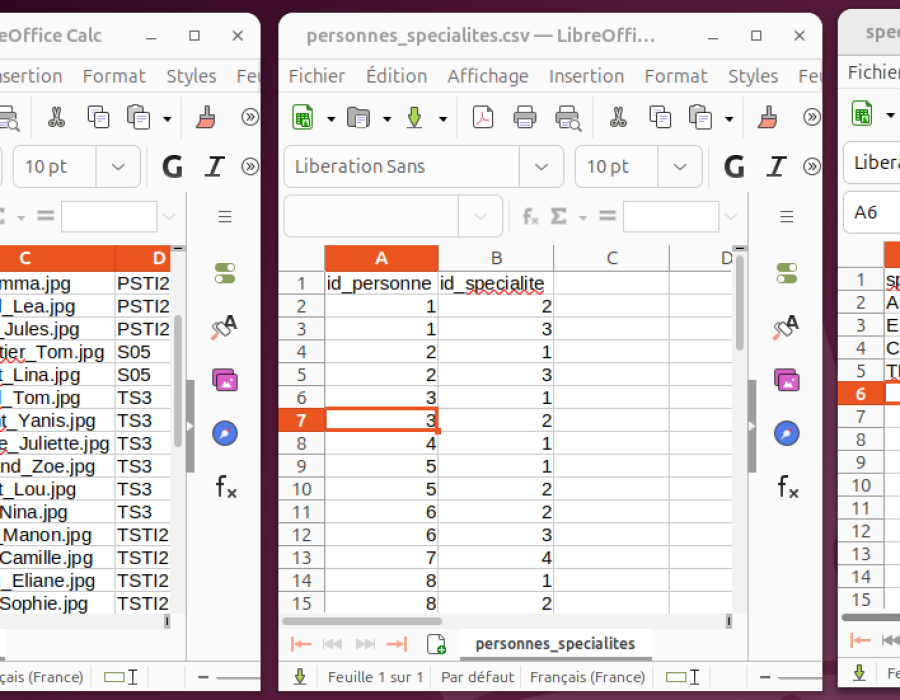Open the Properties sidebar deck in the middle window
This screenshot has width=900, height=700.
[x=787, y=273]
